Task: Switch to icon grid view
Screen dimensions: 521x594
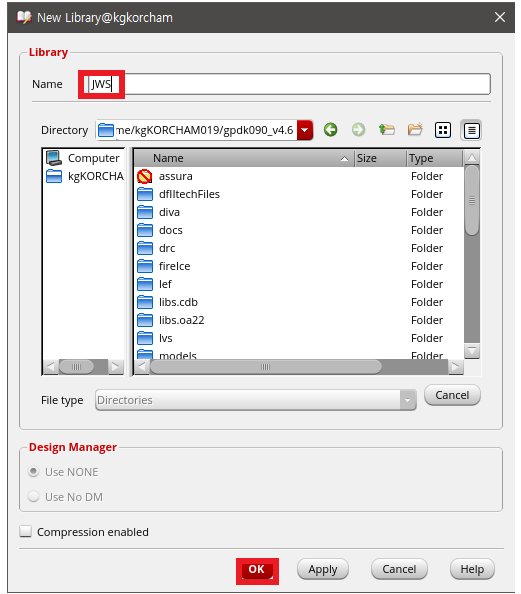Action: (x=443, y=130)
